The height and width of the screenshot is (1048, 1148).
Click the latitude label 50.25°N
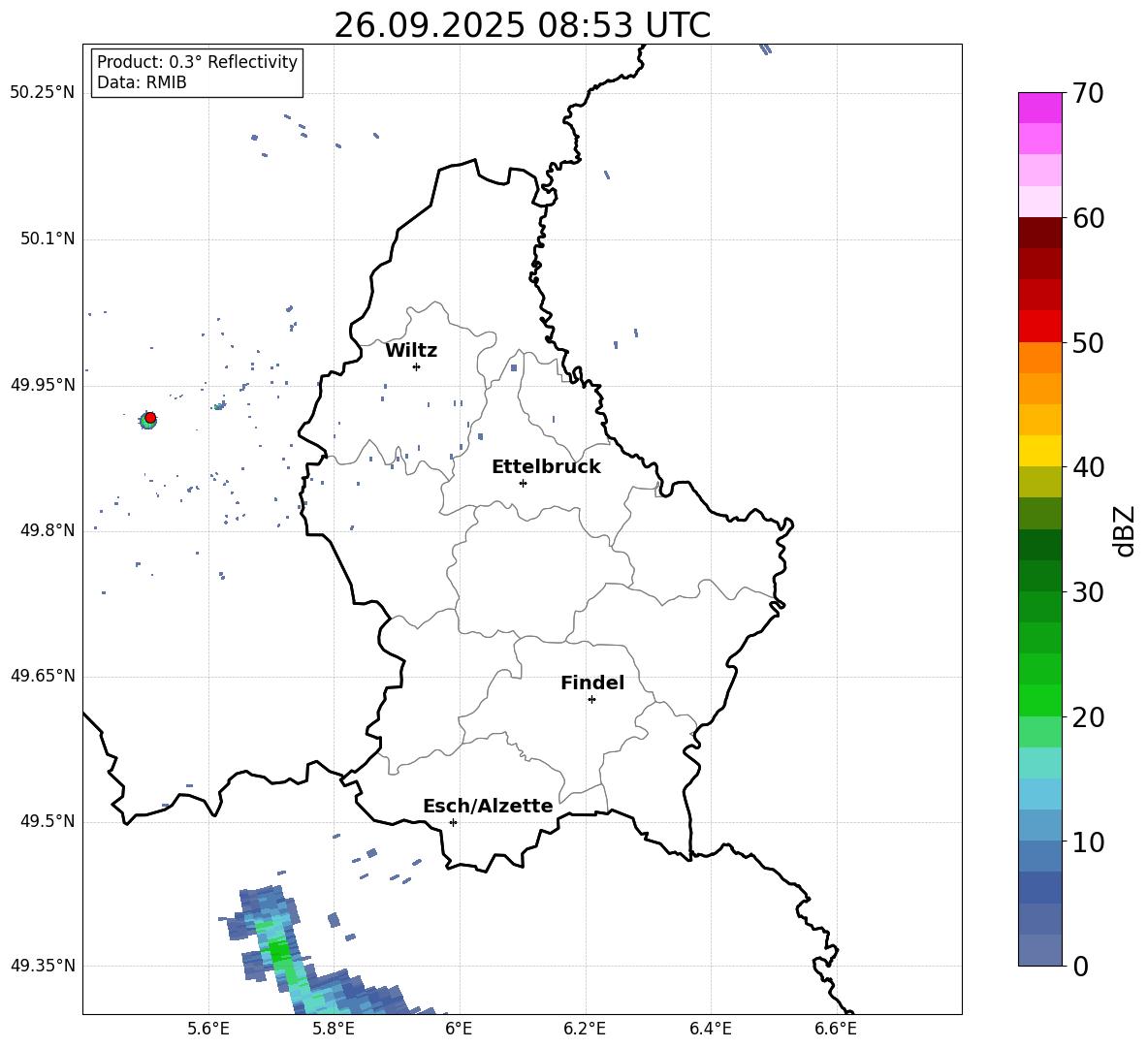[43, 93]
